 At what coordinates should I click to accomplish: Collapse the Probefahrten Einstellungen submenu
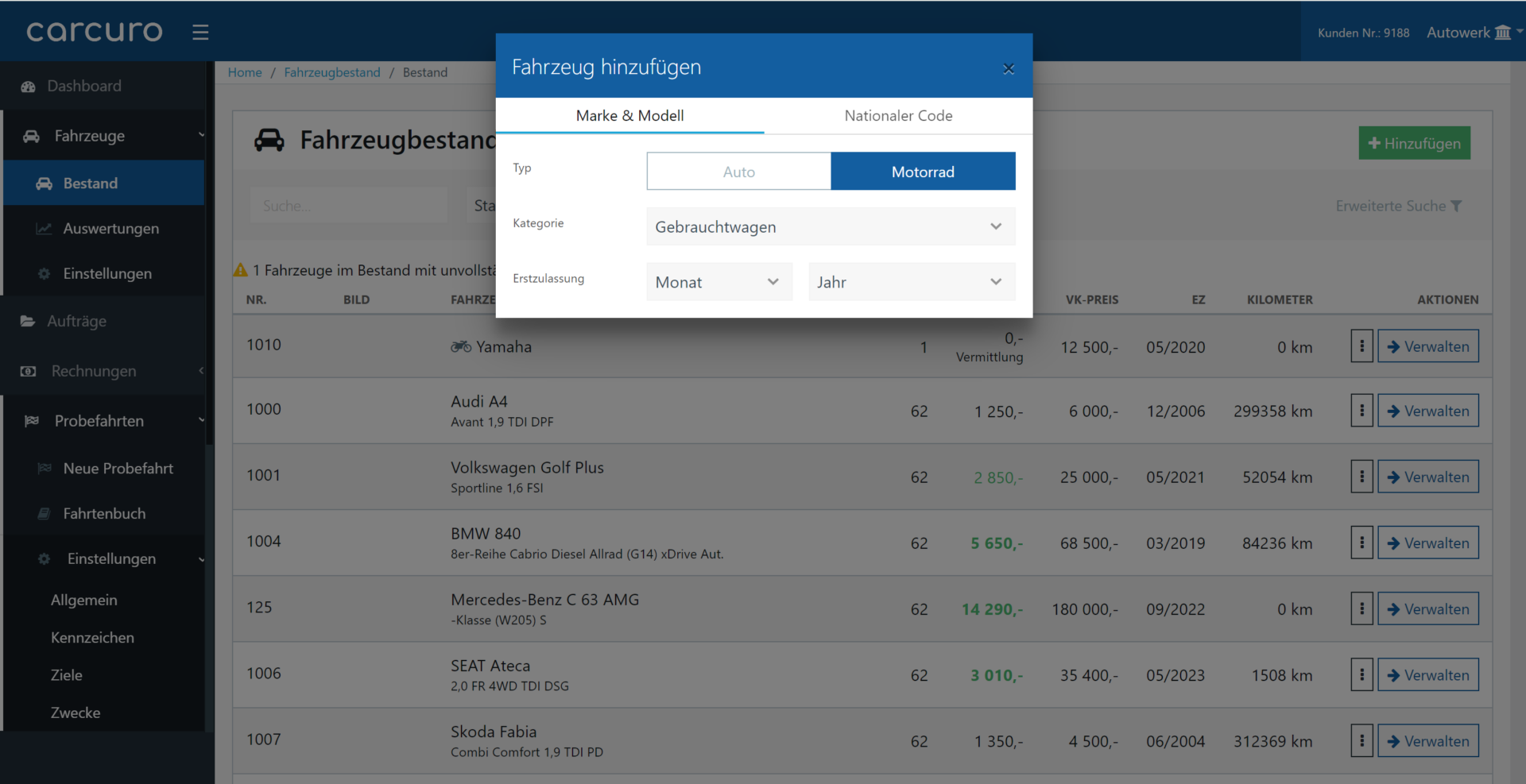(201, 559)
